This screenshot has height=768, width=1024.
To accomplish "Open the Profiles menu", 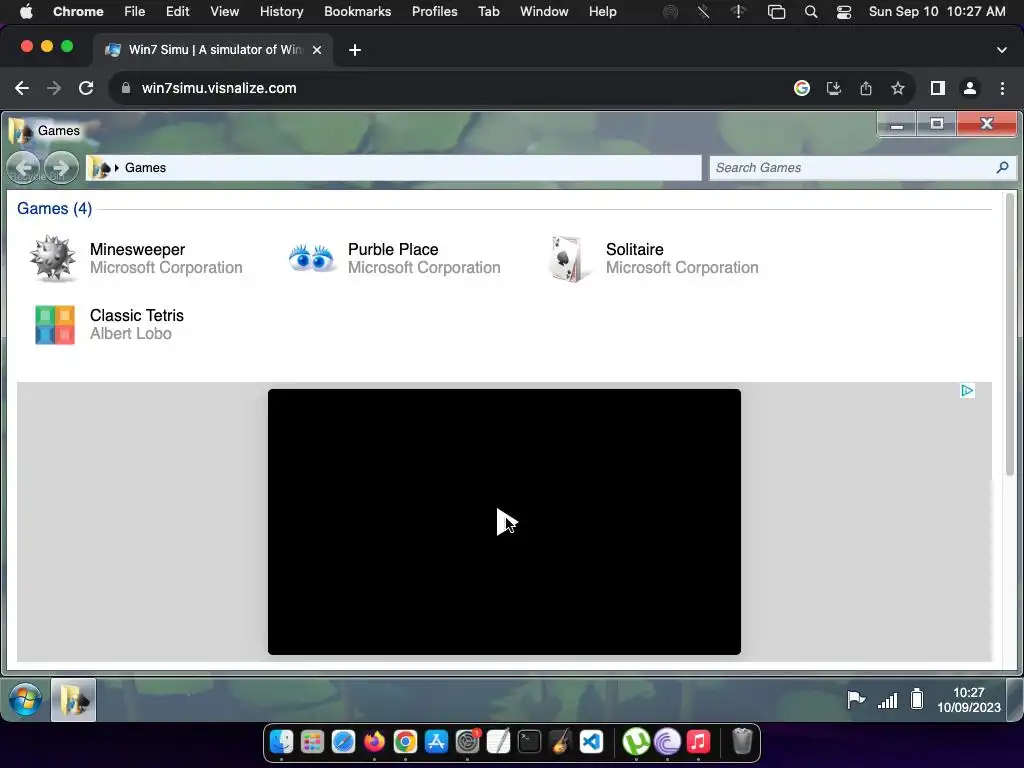I will click(x=434, y=12).
